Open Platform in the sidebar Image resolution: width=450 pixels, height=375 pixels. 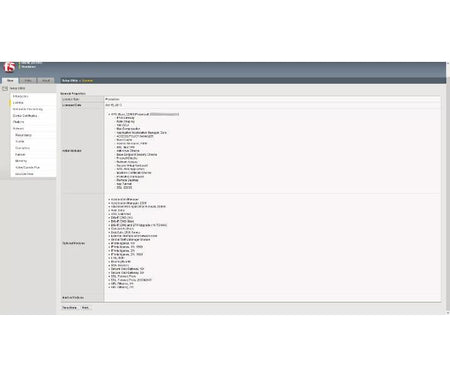[18, 122]
